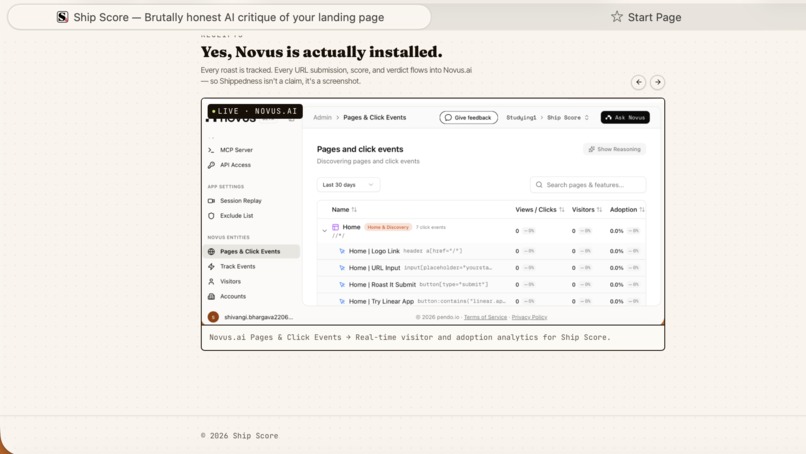Click the Ship Score favicon in the address bar
Screen dimensions: 806x454
pos(62,17)
